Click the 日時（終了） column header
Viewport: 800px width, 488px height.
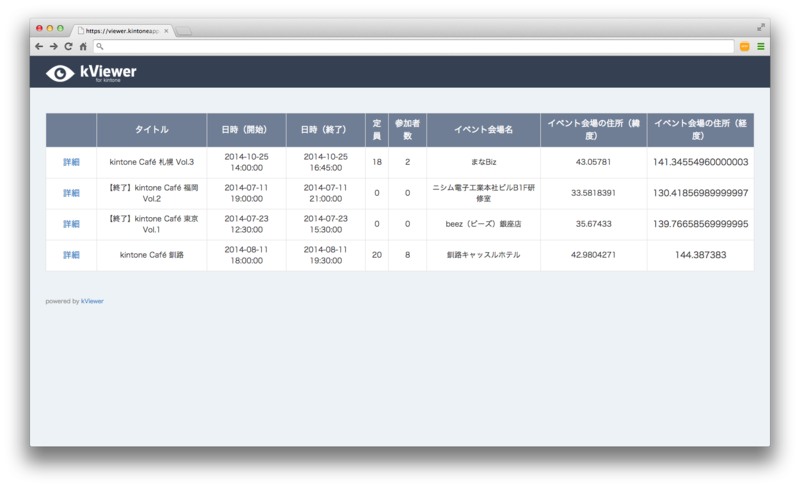click(326, 130)
